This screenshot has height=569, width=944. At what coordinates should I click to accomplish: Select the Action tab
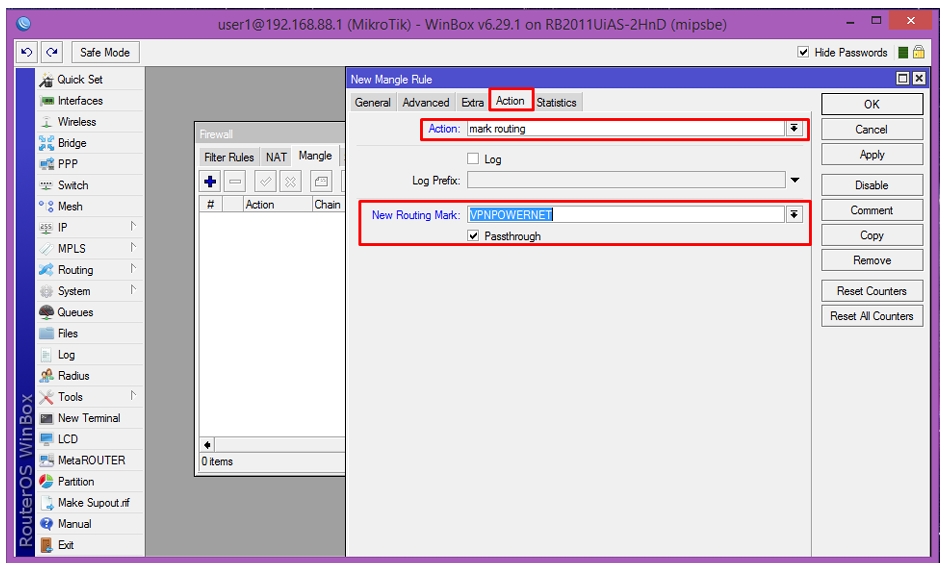pos(511,101)
